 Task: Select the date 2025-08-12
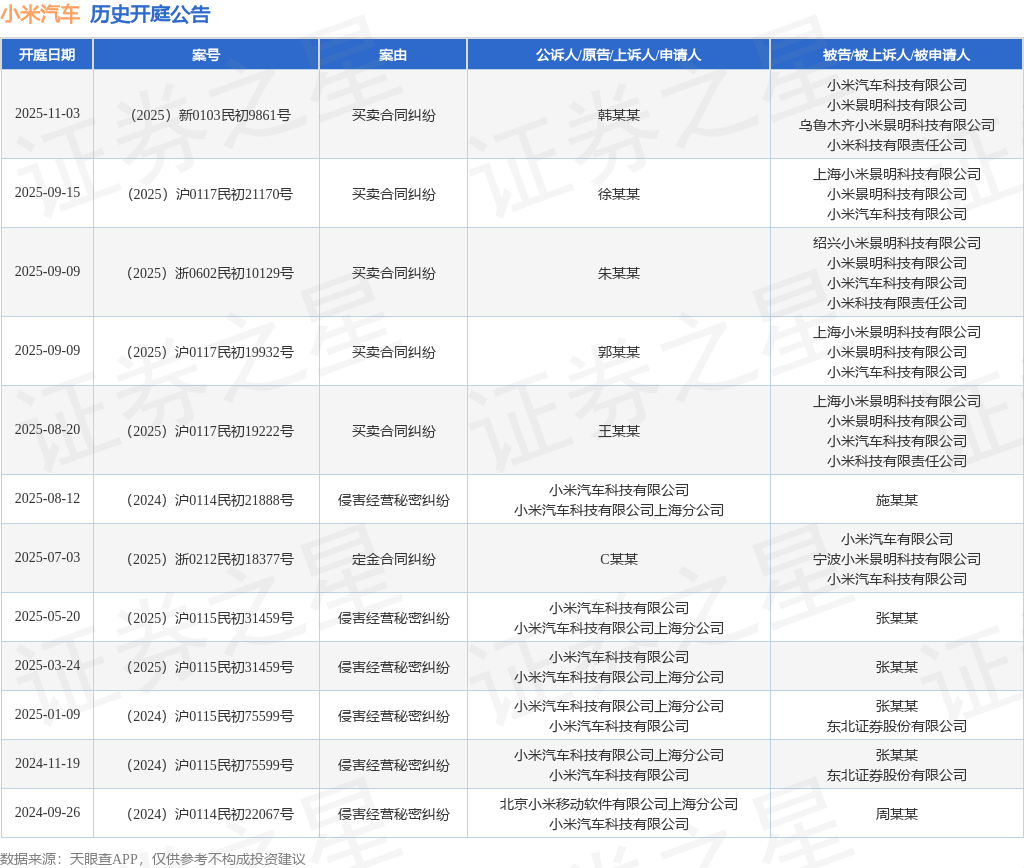pos(48,498)
